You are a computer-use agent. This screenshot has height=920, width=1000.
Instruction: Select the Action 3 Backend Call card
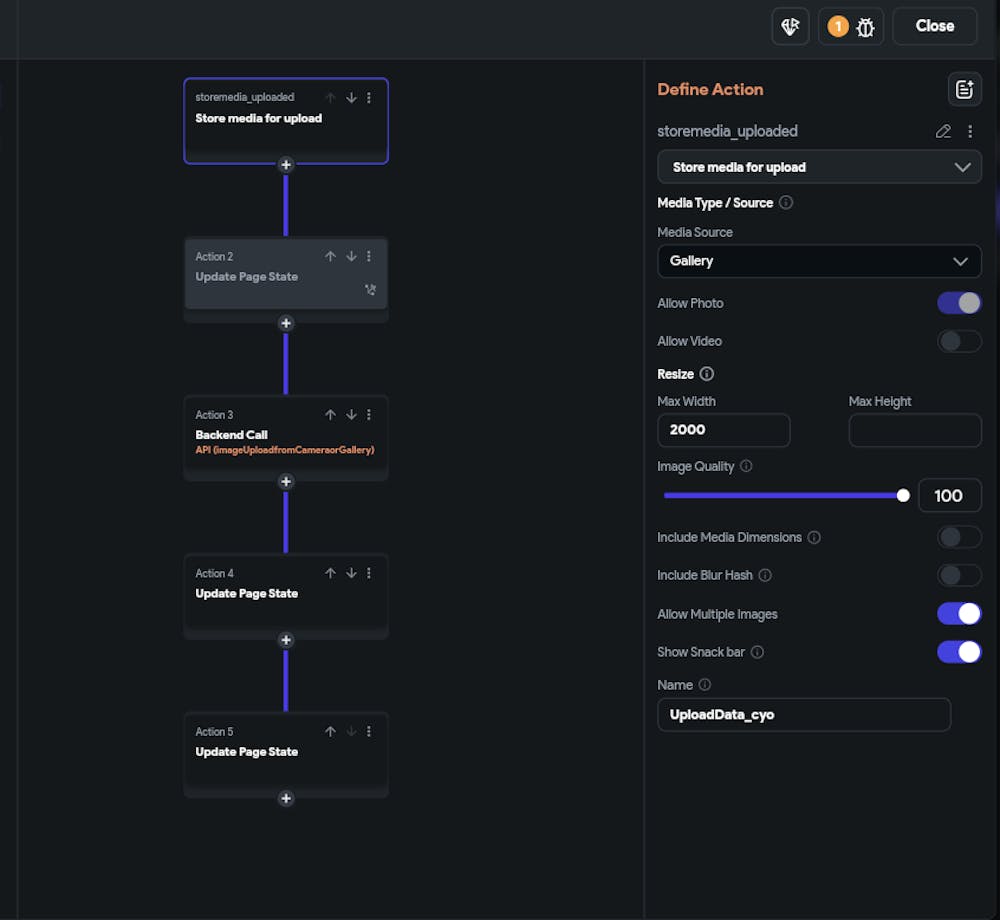click(x=286, y=437)
